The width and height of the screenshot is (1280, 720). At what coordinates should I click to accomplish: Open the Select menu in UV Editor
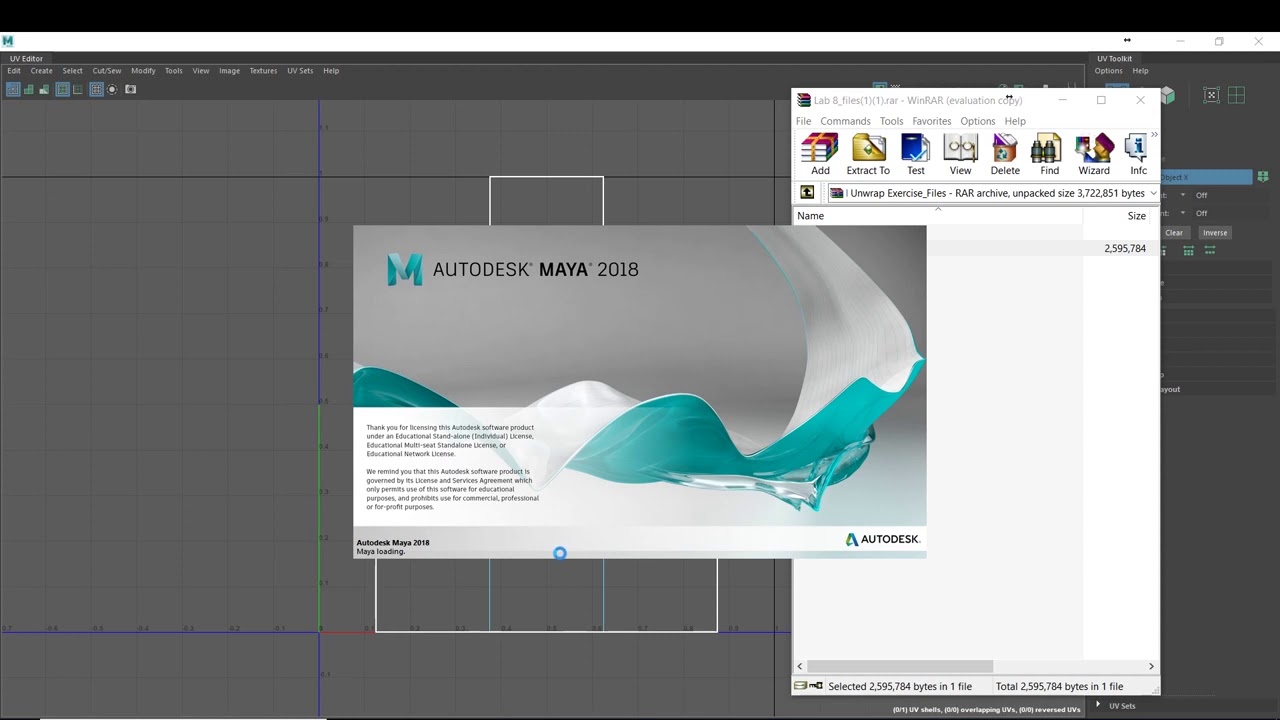(72, 71)
